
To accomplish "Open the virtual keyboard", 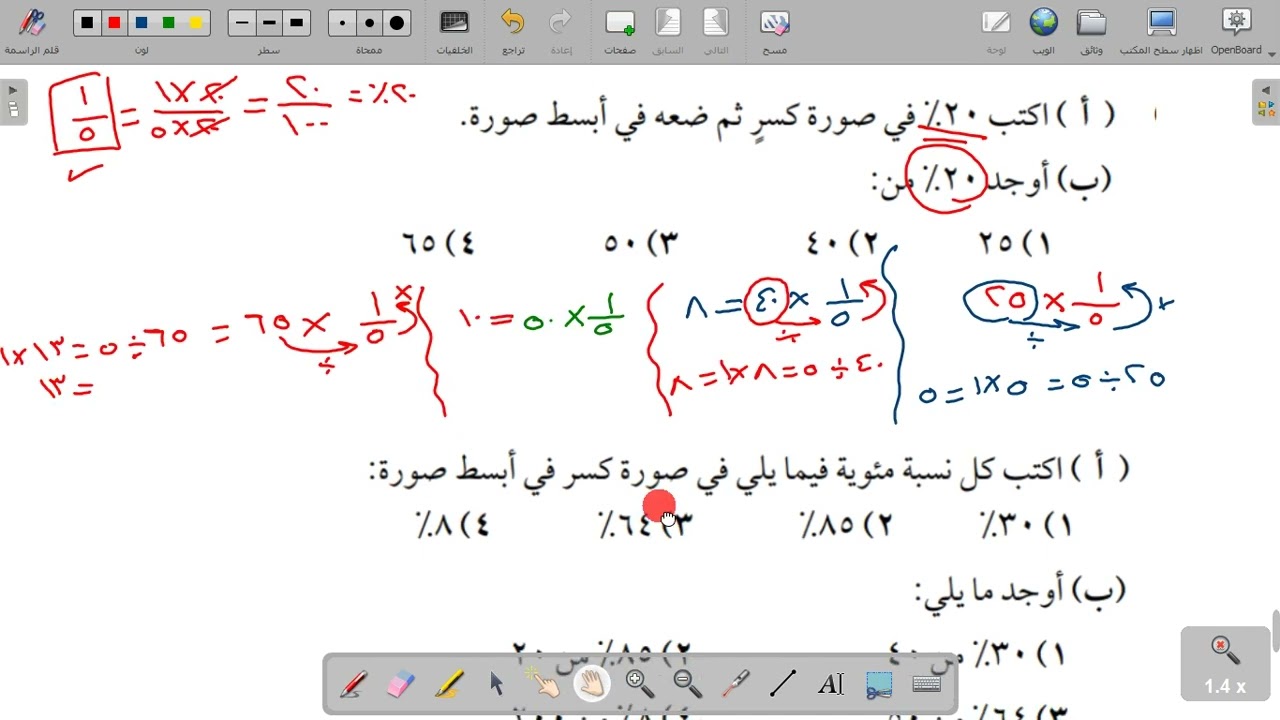I will tap(927, 684).
